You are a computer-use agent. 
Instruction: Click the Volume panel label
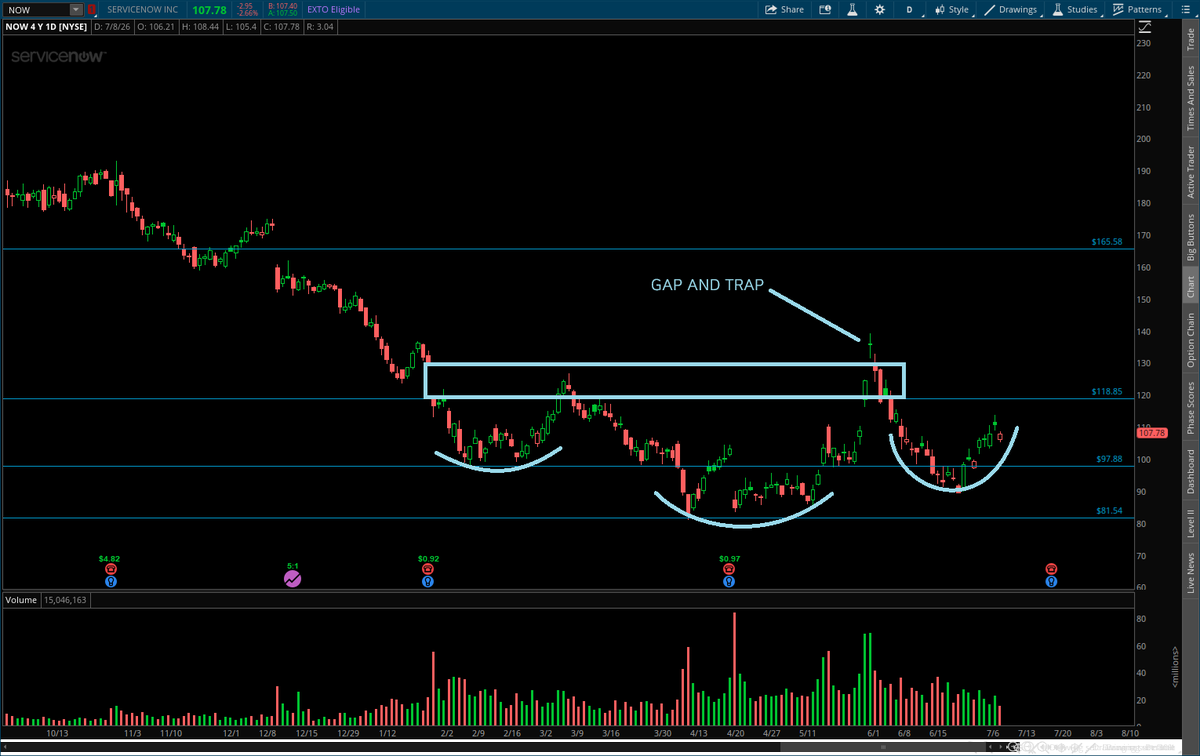pos(21,600)
